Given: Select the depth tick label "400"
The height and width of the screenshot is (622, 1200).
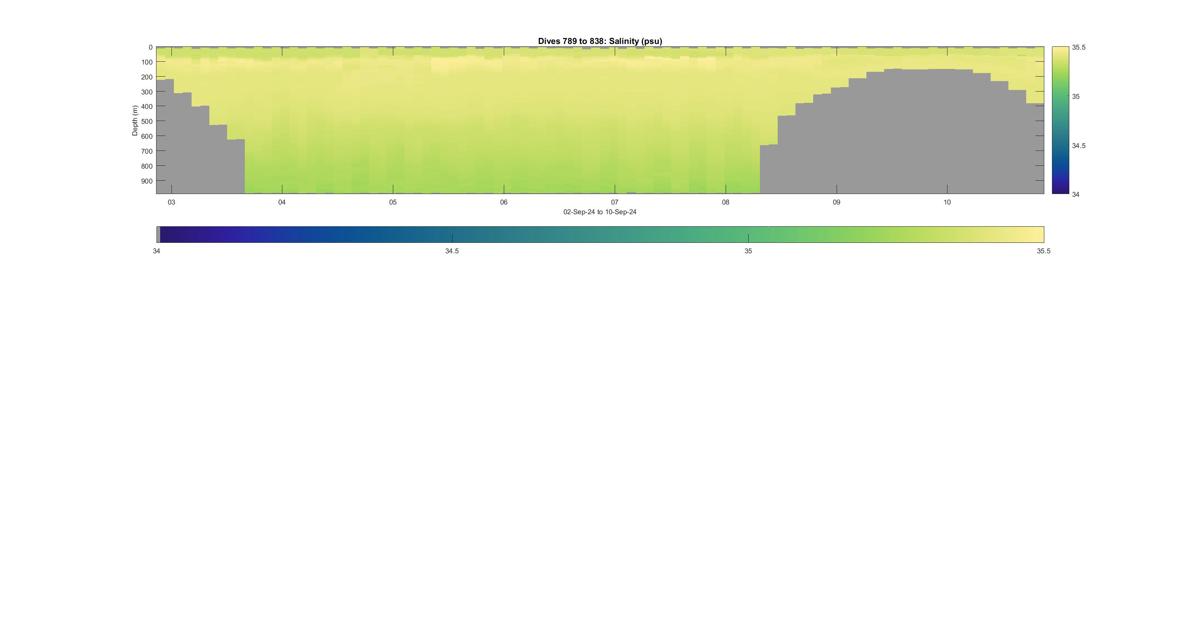Looking at the screenshot, I should click(146, 107).
